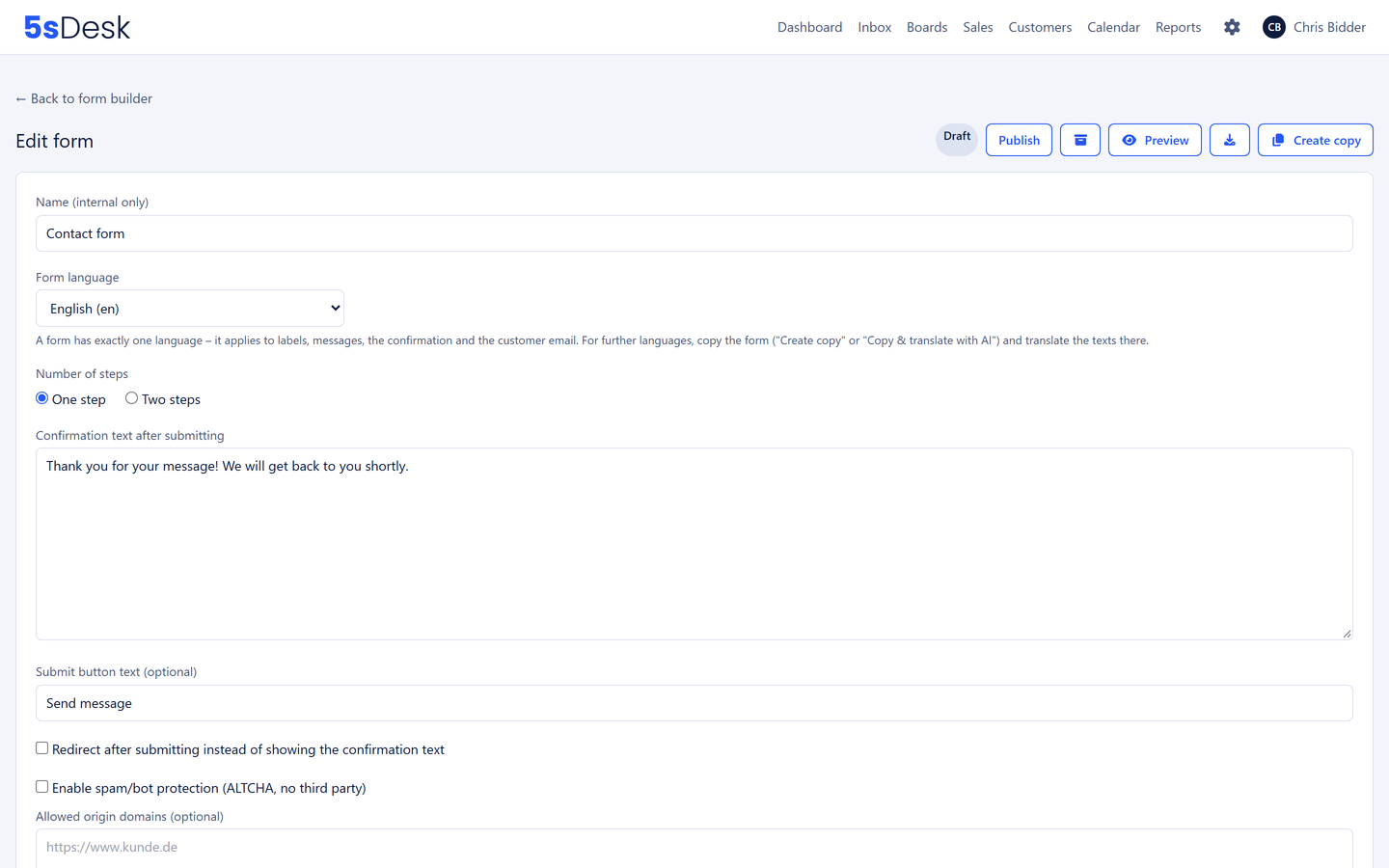Viewport: 1389px width, 868px height.
Task: Click the archive box icon button
Action: tap(1080, 140)
